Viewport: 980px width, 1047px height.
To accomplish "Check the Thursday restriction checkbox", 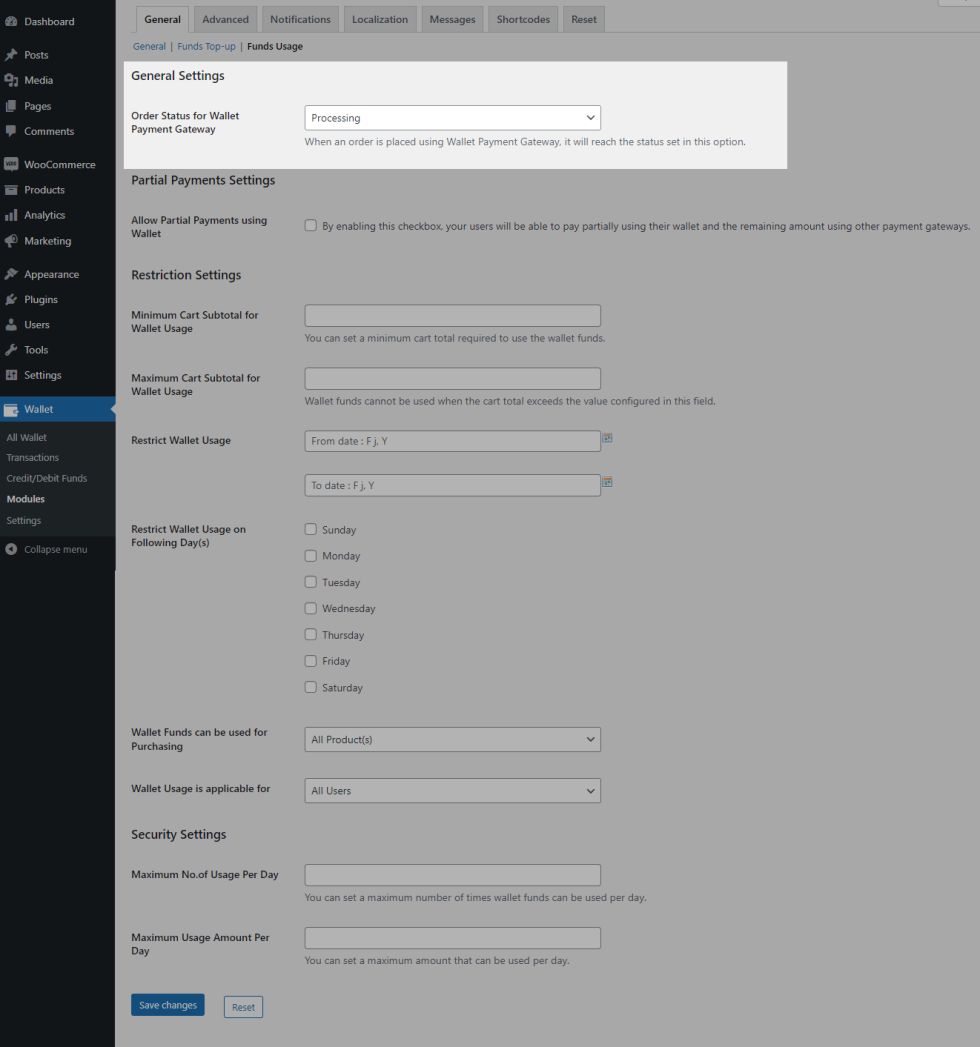I will pyautogui.click(x=310, y=634).
